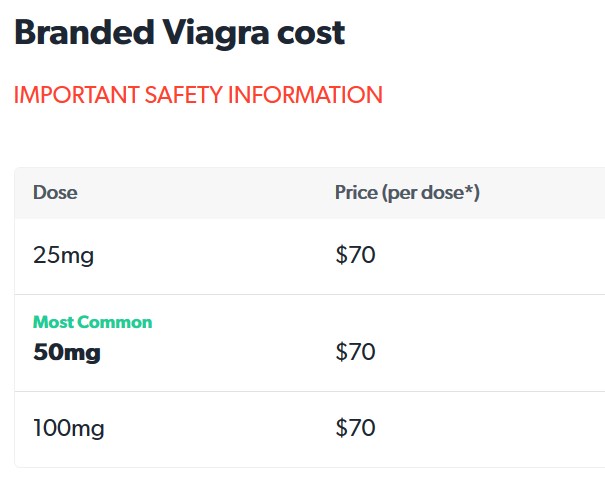The width and height of the screenshot is (605, 485).
Task: Click the word IMPORTANT in the red link
Action: coord(76,95)
